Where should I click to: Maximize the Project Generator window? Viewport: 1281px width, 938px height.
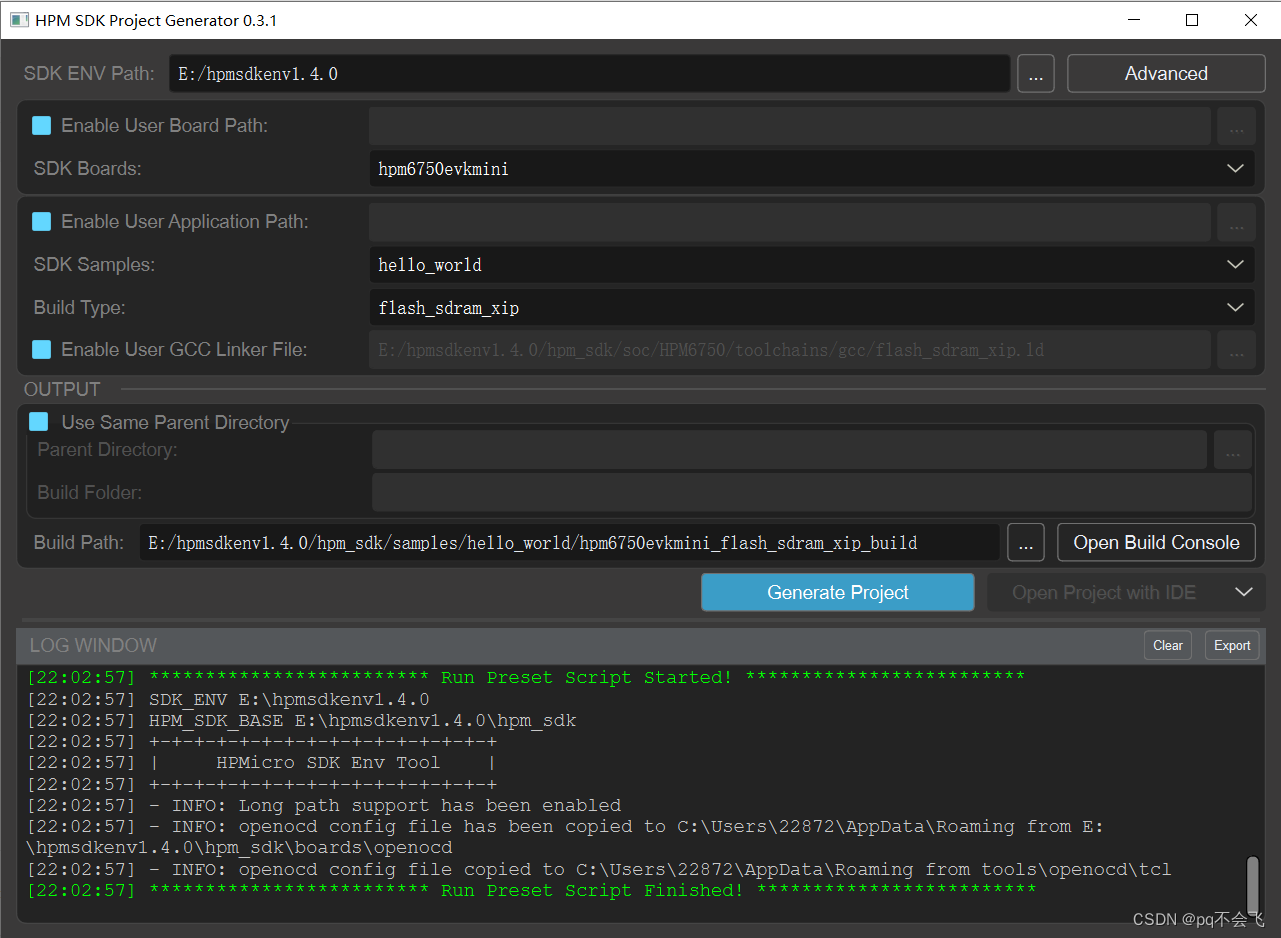tap(1192, 20)
